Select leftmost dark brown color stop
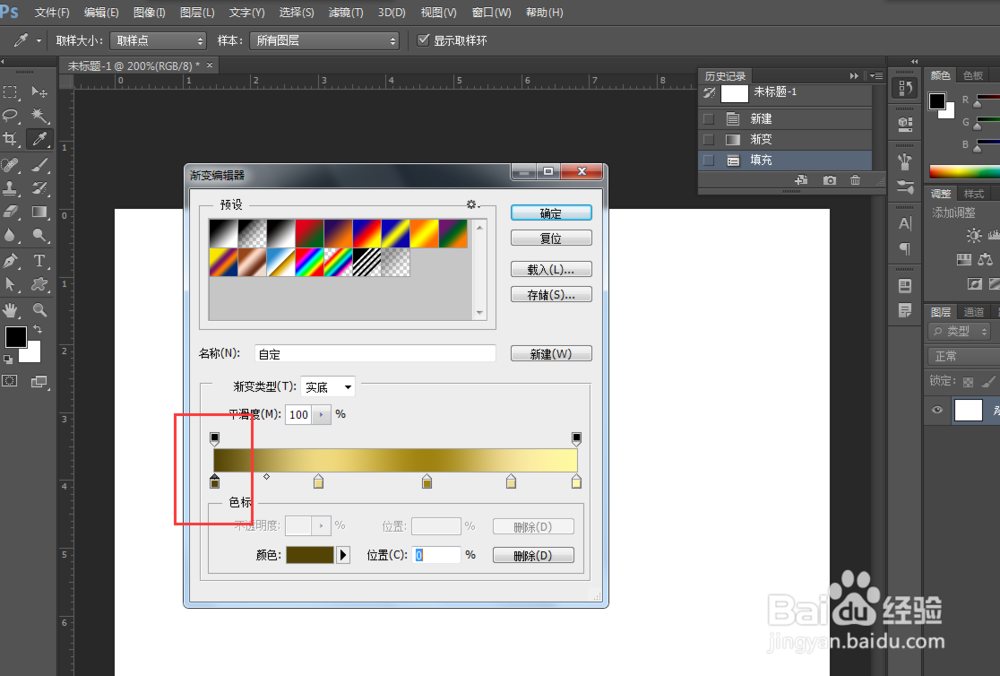This screenshot has width=1000, height=676. [214, 481]
